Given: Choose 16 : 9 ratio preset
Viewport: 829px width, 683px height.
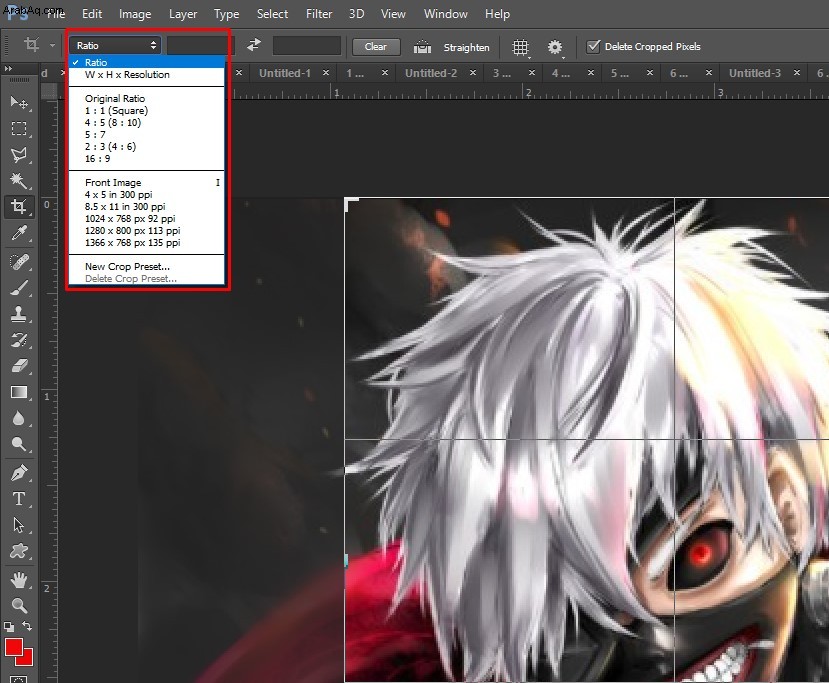Looking at the screenshot, I should [147, 159].
